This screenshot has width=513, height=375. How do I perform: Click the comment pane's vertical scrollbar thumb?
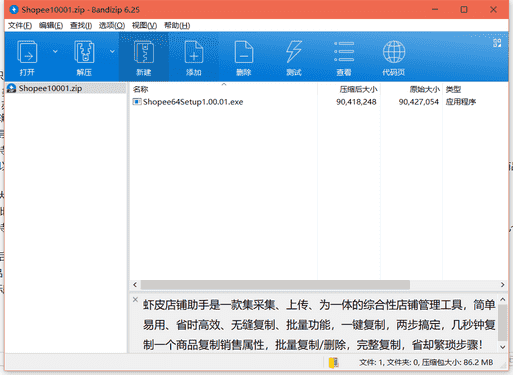(x=503, y=323)
